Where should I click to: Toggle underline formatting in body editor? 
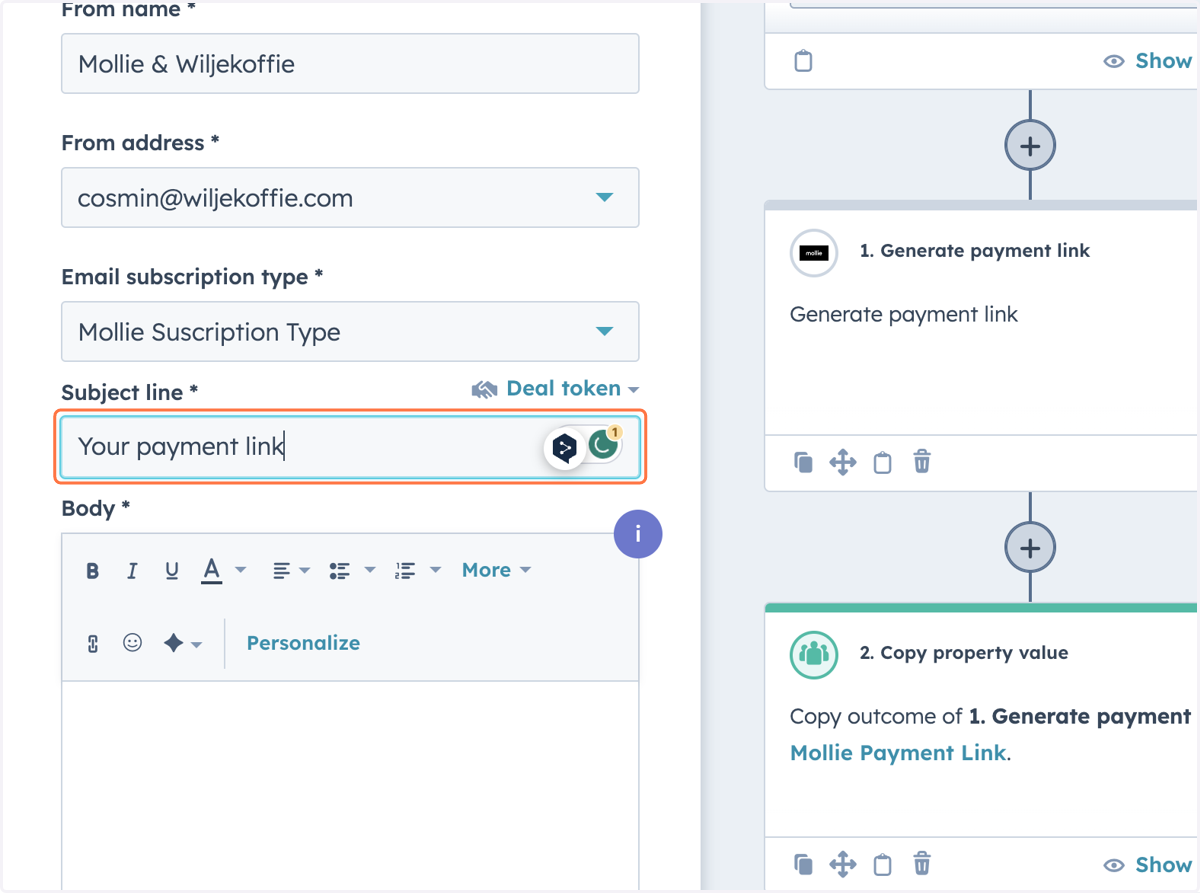tap(172, 571)
